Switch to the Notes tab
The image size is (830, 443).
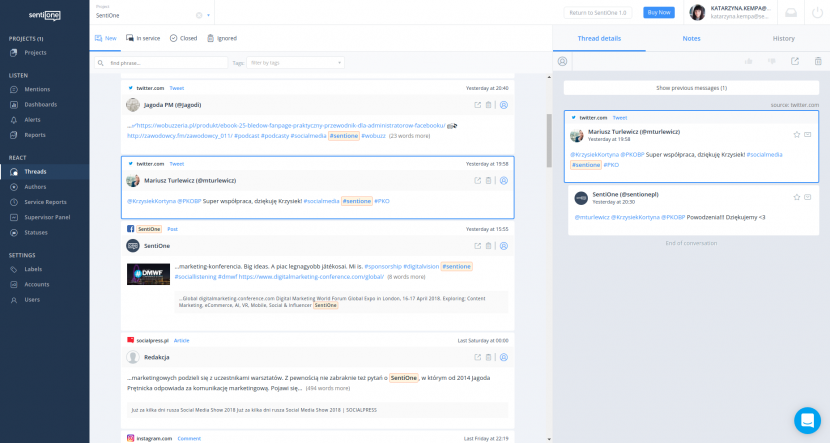(691, 38)
